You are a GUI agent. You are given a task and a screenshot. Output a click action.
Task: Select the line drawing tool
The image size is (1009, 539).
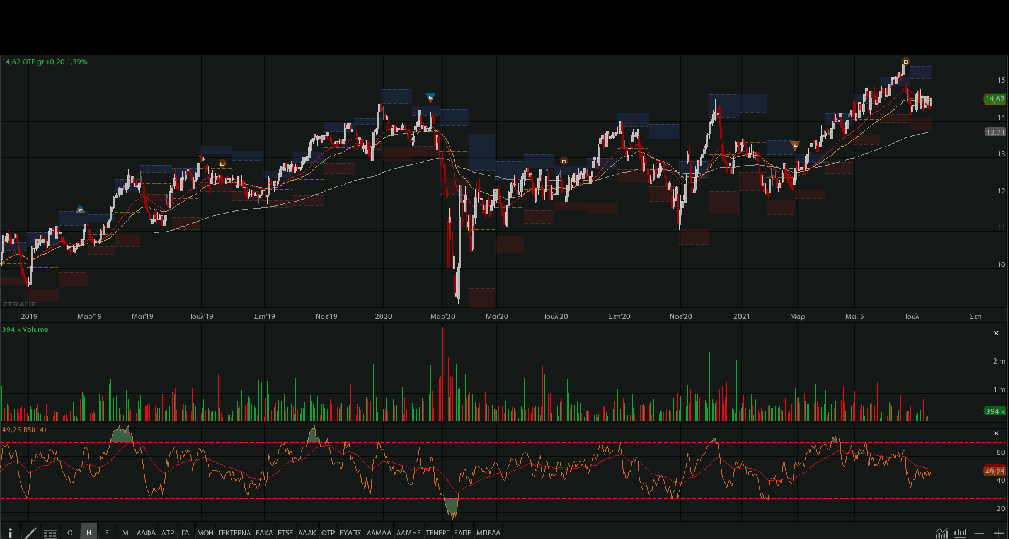[30, 532]
